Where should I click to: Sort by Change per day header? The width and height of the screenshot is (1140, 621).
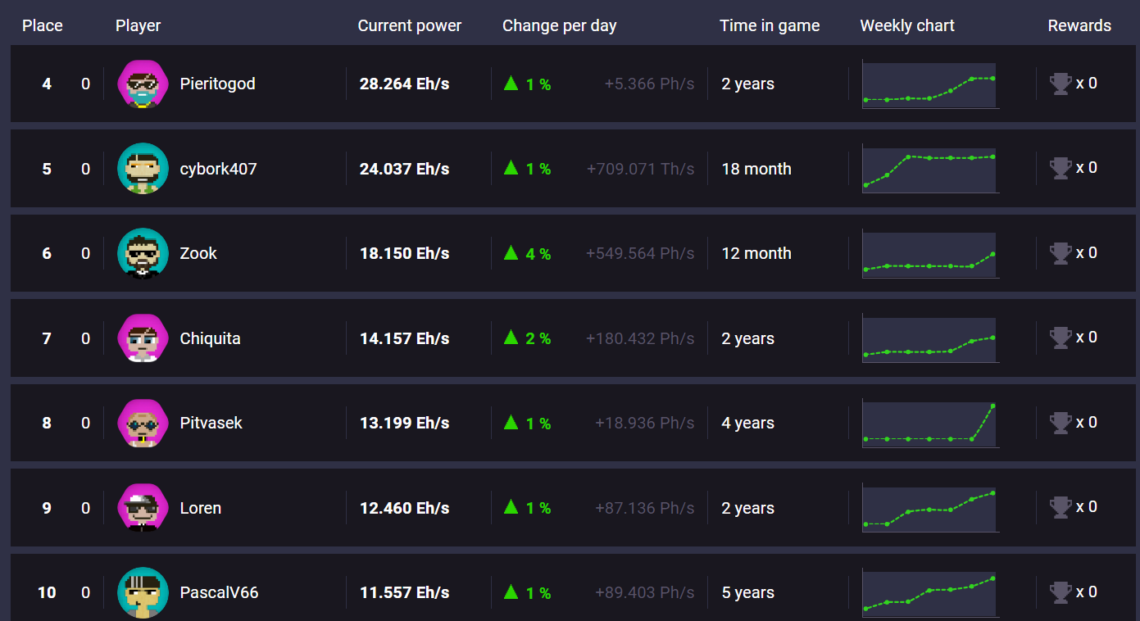click(559, 25)
